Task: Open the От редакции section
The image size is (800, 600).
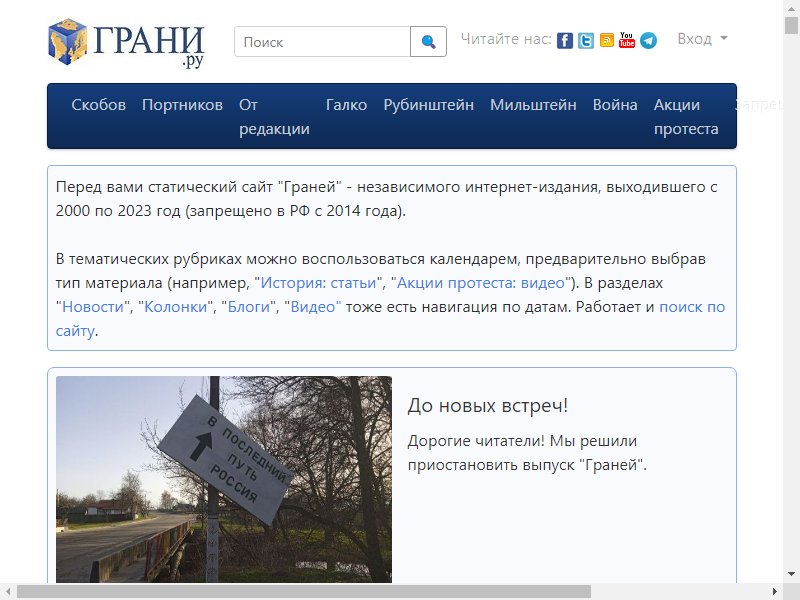Action: point(274,117)
